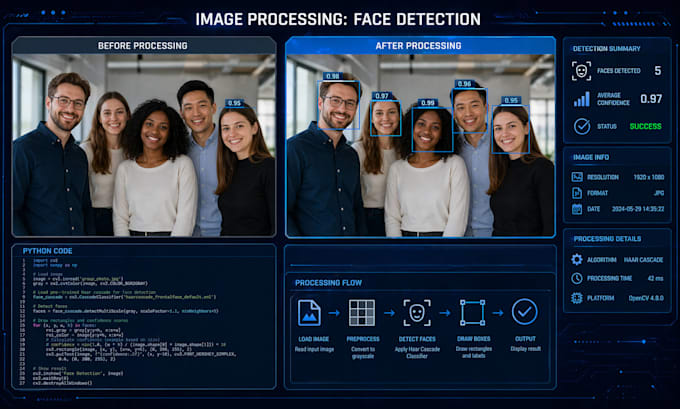Click the 0.99 confidence label
Screen dimensions: 680x409
[x=428, y=103]
